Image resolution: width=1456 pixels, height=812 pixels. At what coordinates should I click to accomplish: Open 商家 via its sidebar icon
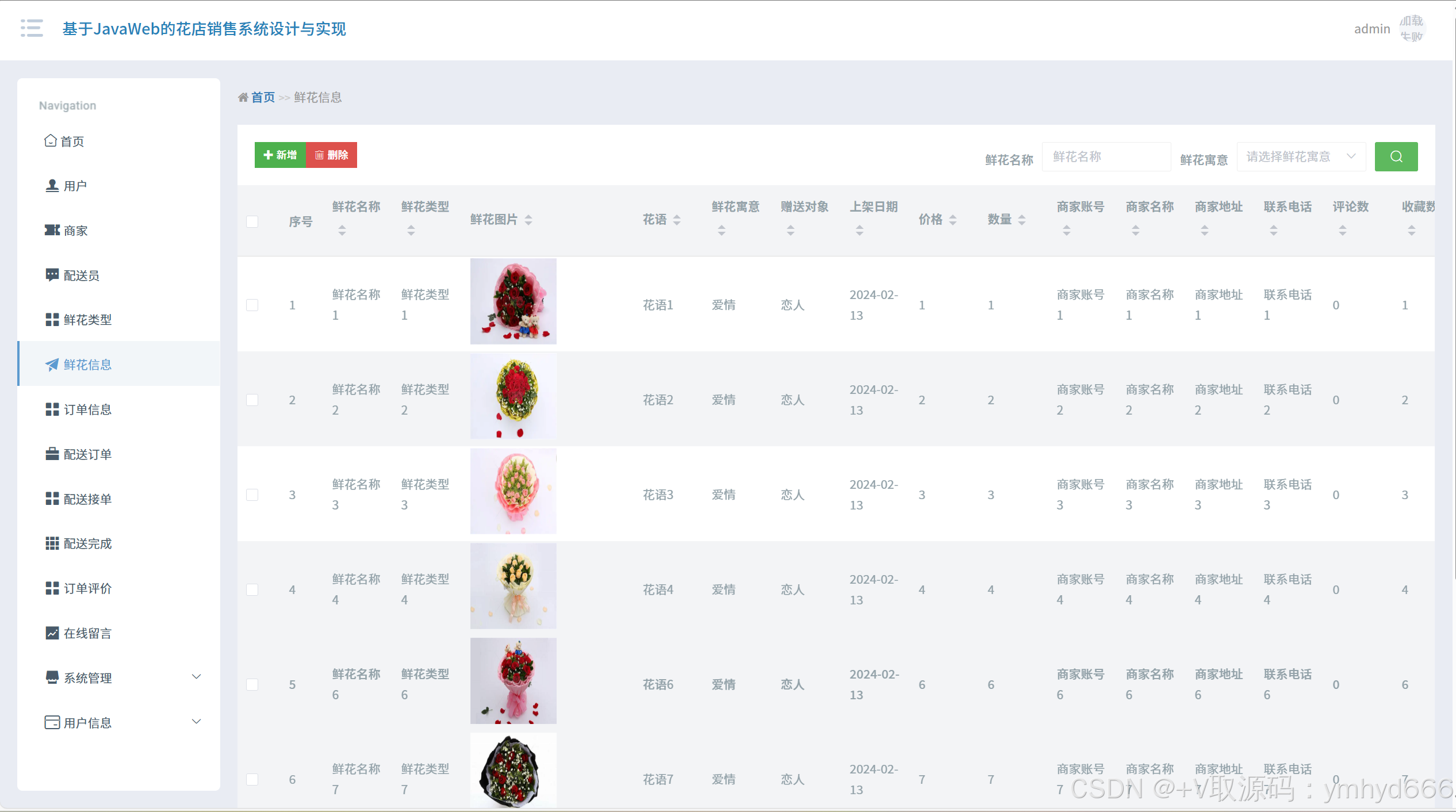click(x=52, y=230)
